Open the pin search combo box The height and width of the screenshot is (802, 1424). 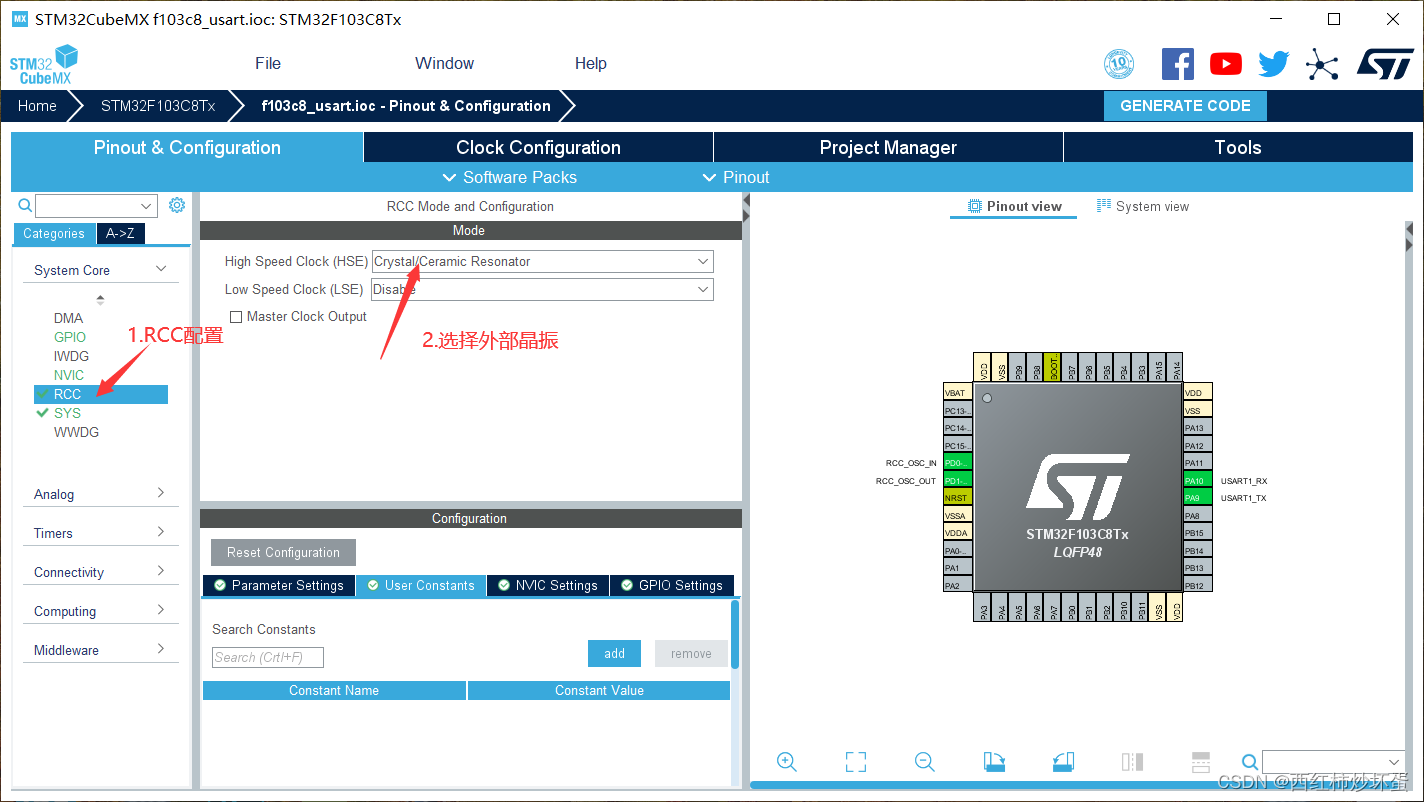point(1334,762)
